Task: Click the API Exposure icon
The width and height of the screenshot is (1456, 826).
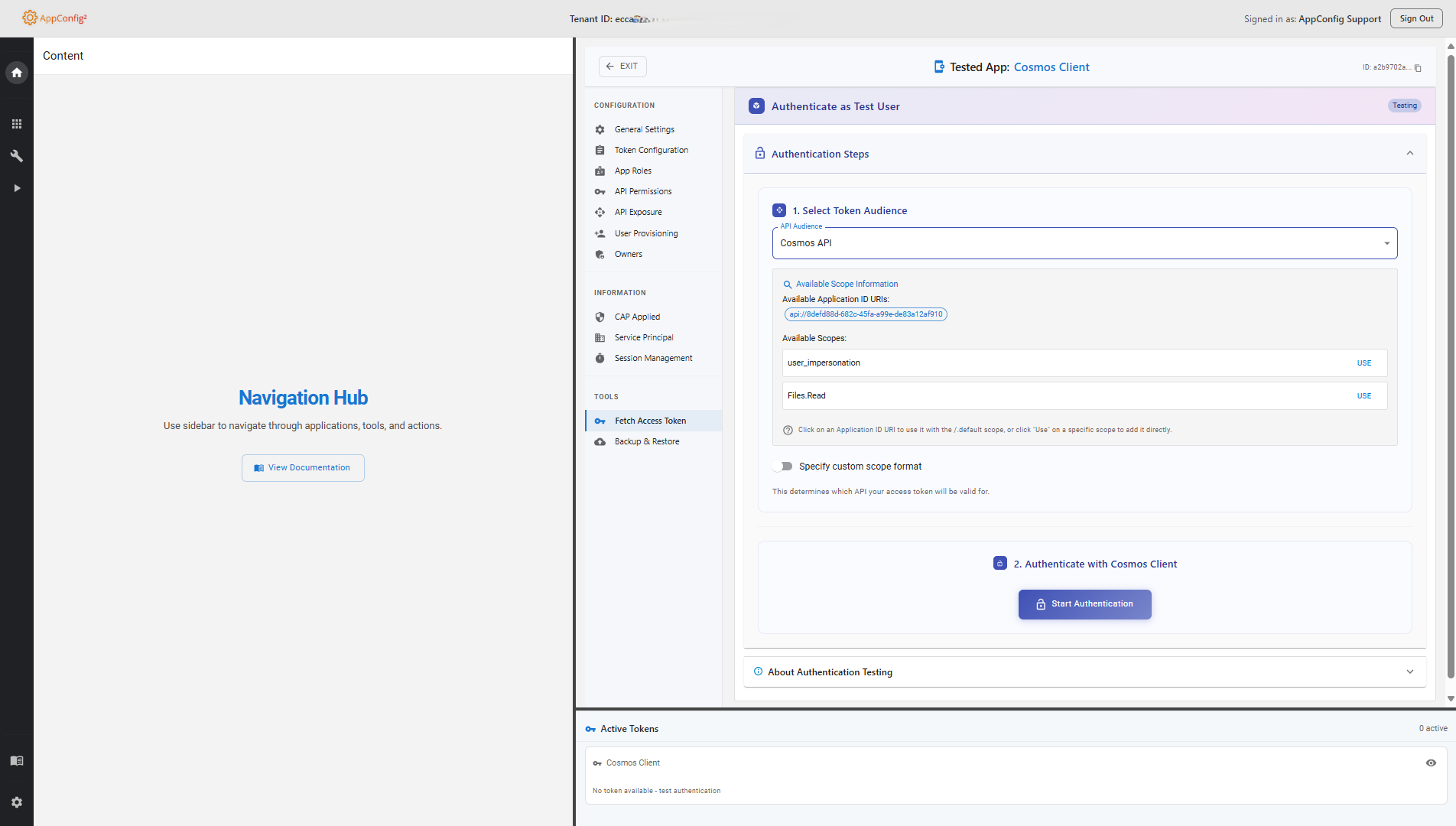Action: (600, 213)
